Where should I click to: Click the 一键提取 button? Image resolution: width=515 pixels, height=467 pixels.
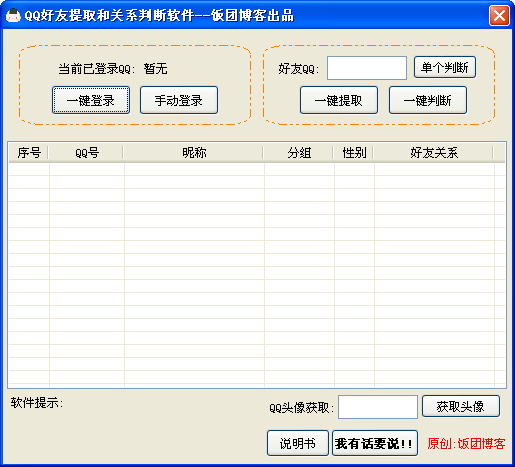(339, 100)
